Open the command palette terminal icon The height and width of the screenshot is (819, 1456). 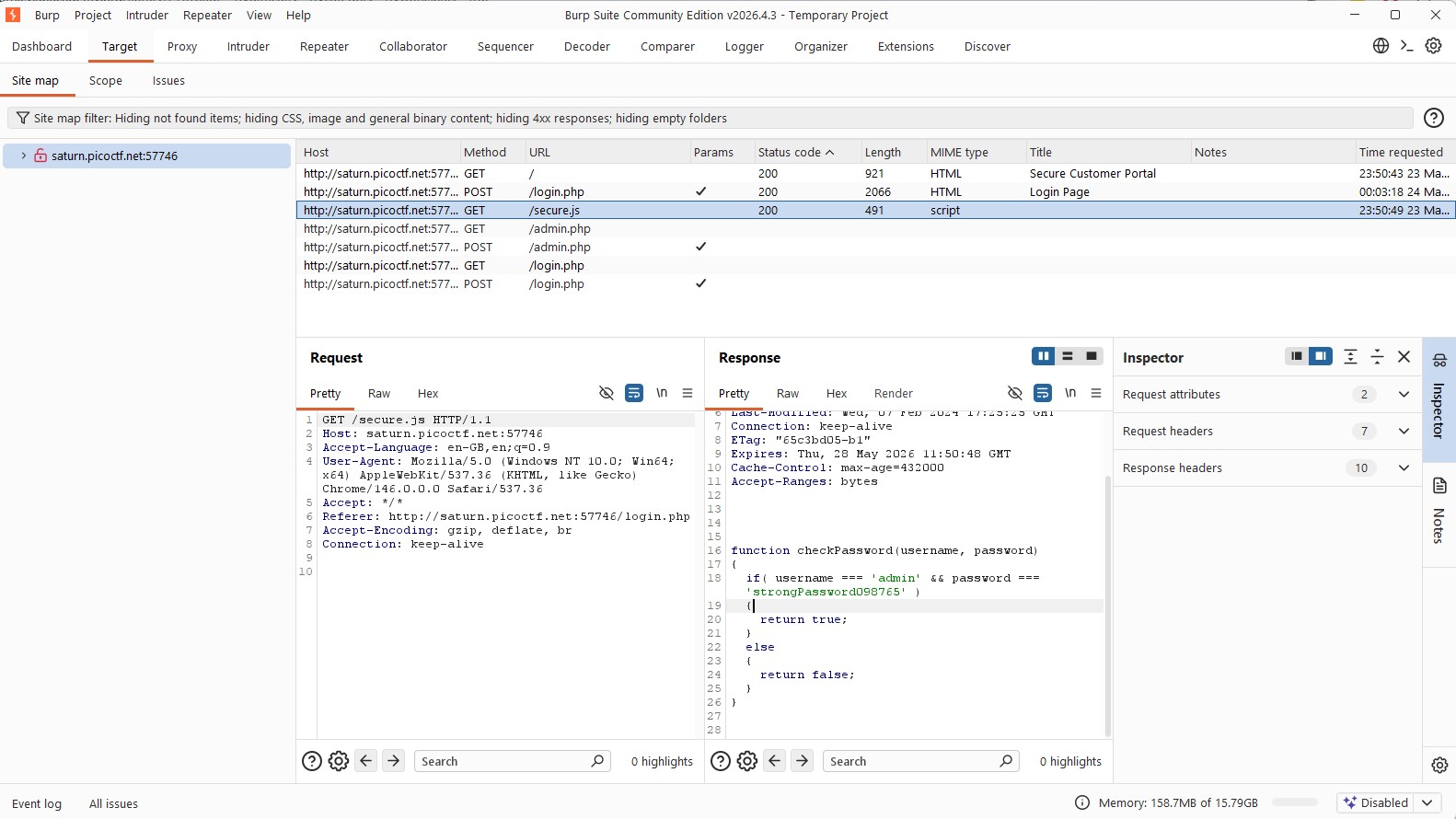[x=1406, y=46]
